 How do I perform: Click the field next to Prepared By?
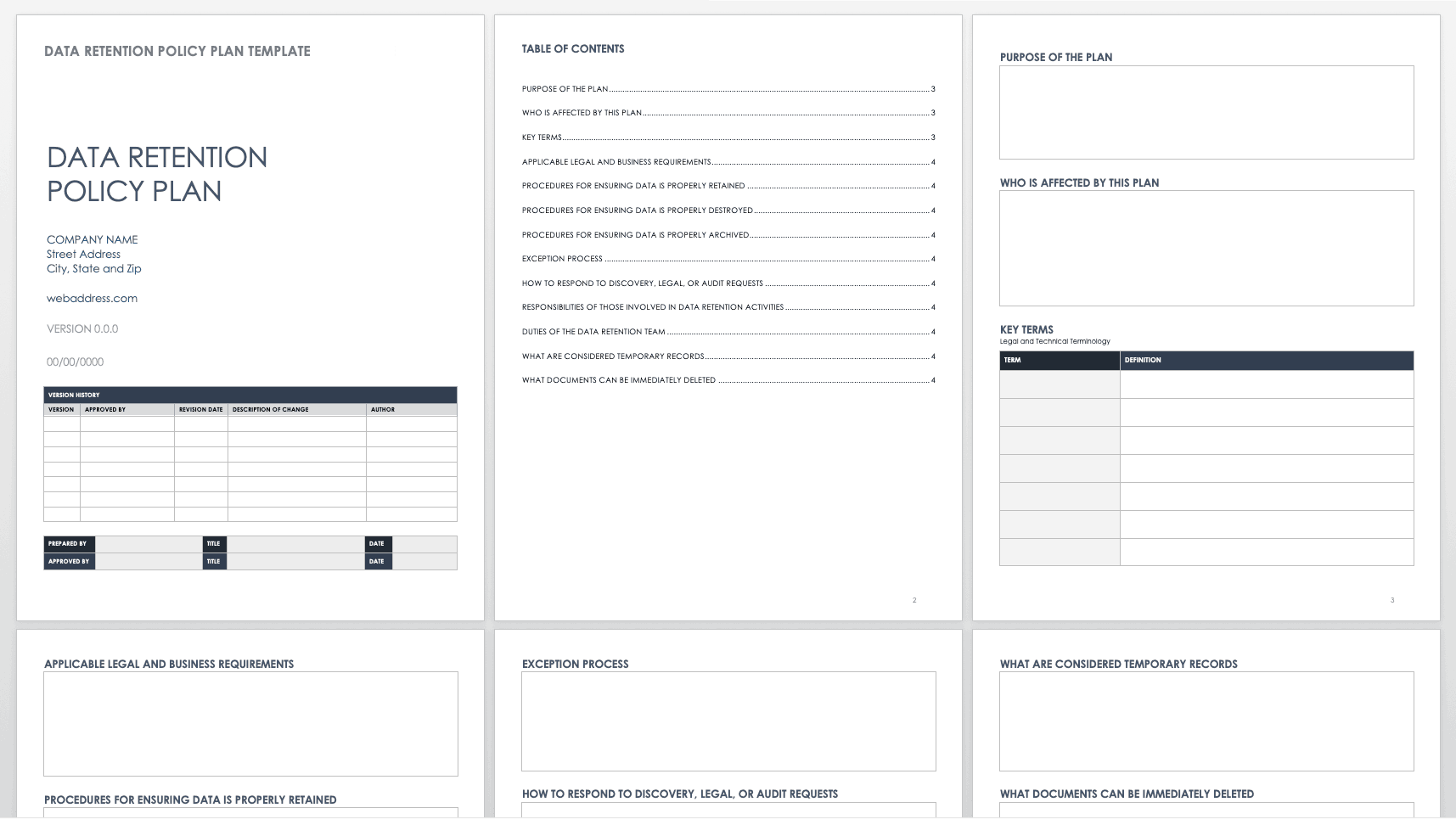tap(148, 544)
